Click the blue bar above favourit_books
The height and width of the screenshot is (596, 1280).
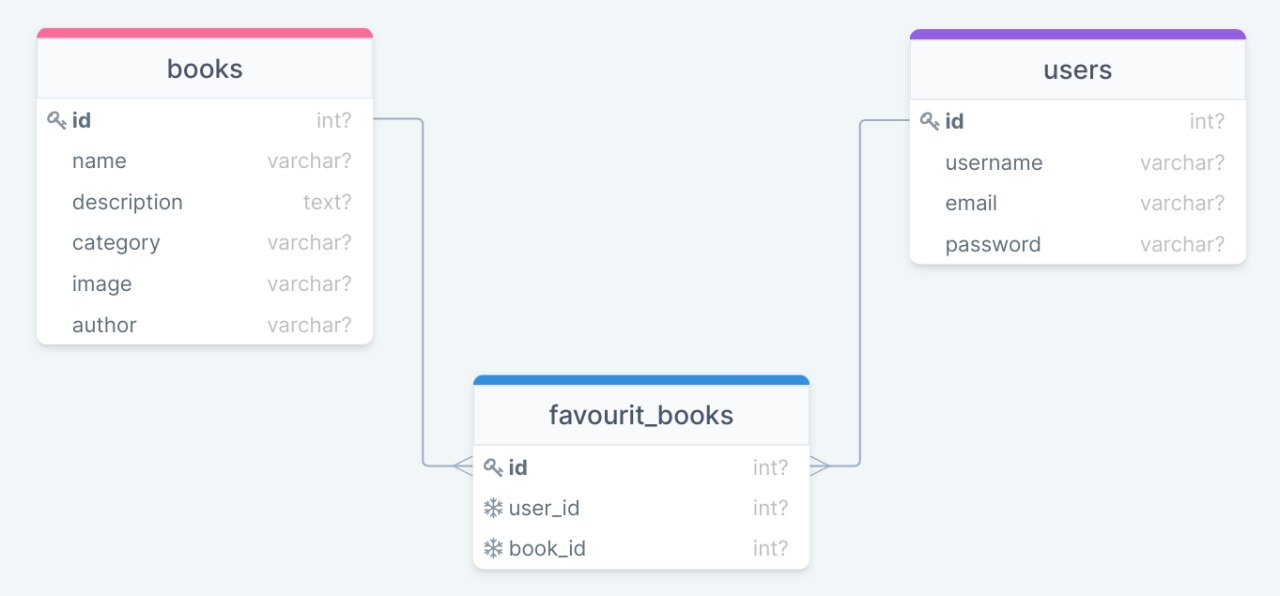(x=641, y=380)
